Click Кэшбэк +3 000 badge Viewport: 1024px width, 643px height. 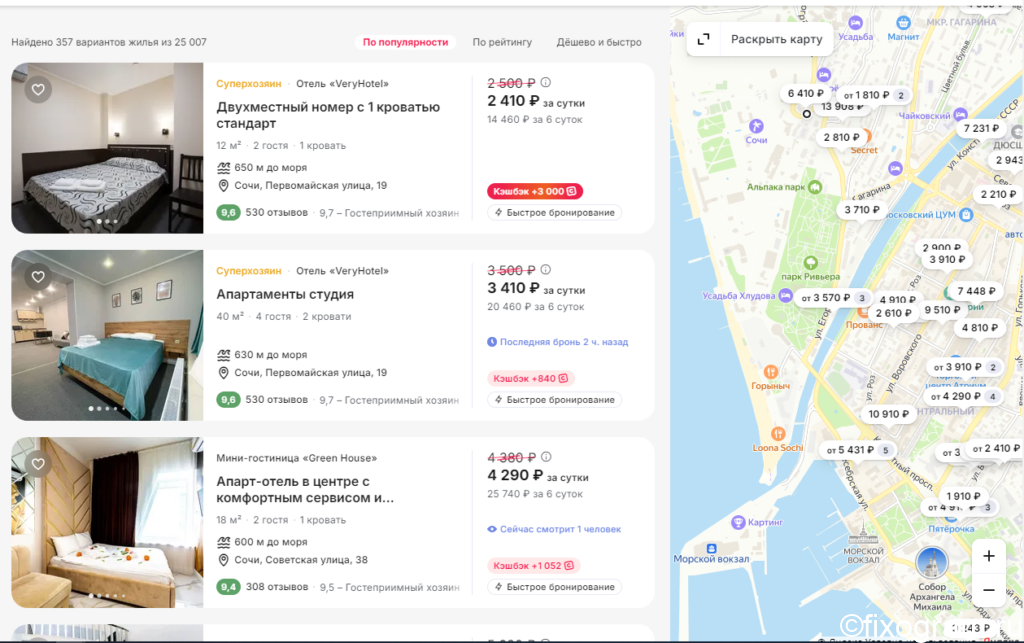[x=535, y=191]
